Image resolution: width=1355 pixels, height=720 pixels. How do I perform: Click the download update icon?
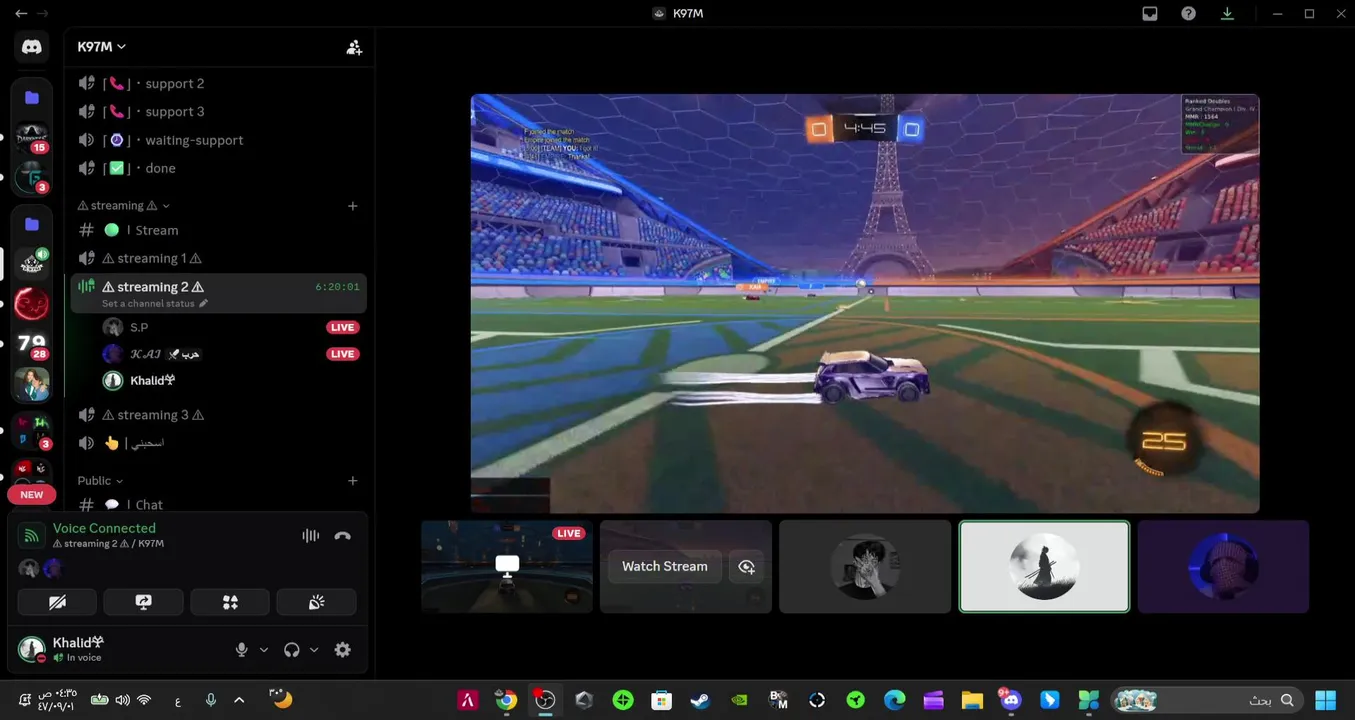1227,14
